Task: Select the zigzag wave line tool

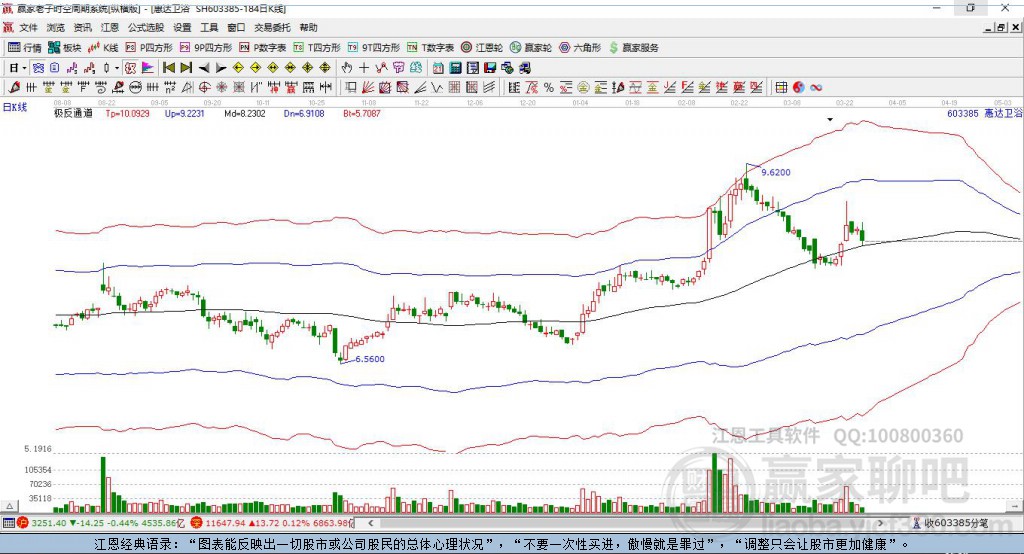Action: coord(437,88)
